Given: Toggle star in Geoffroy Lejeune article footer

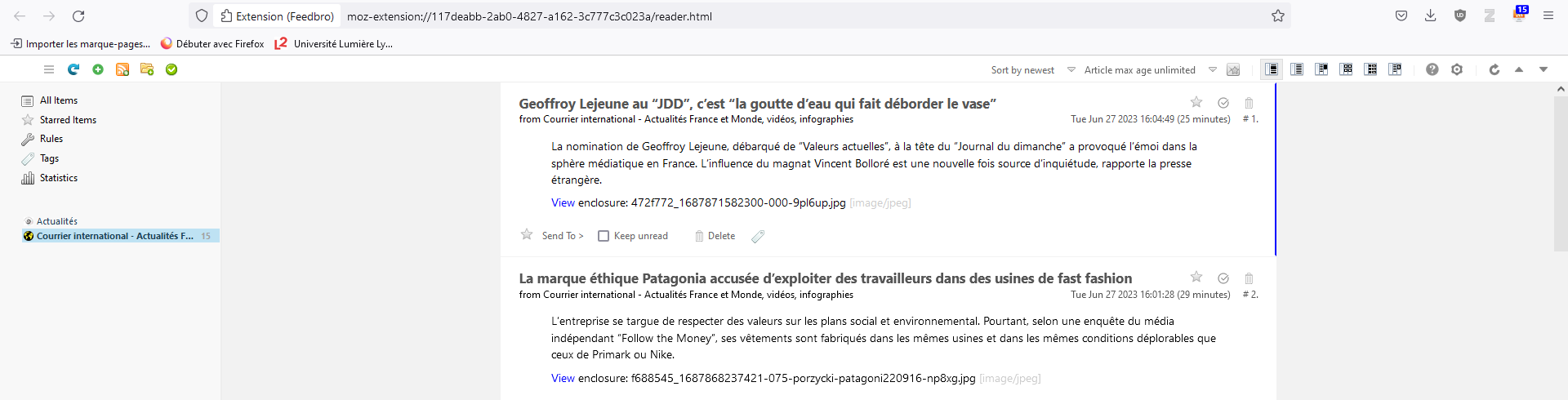Looking at the screenshot, I should pyautogui.click(x=527, y=235).
